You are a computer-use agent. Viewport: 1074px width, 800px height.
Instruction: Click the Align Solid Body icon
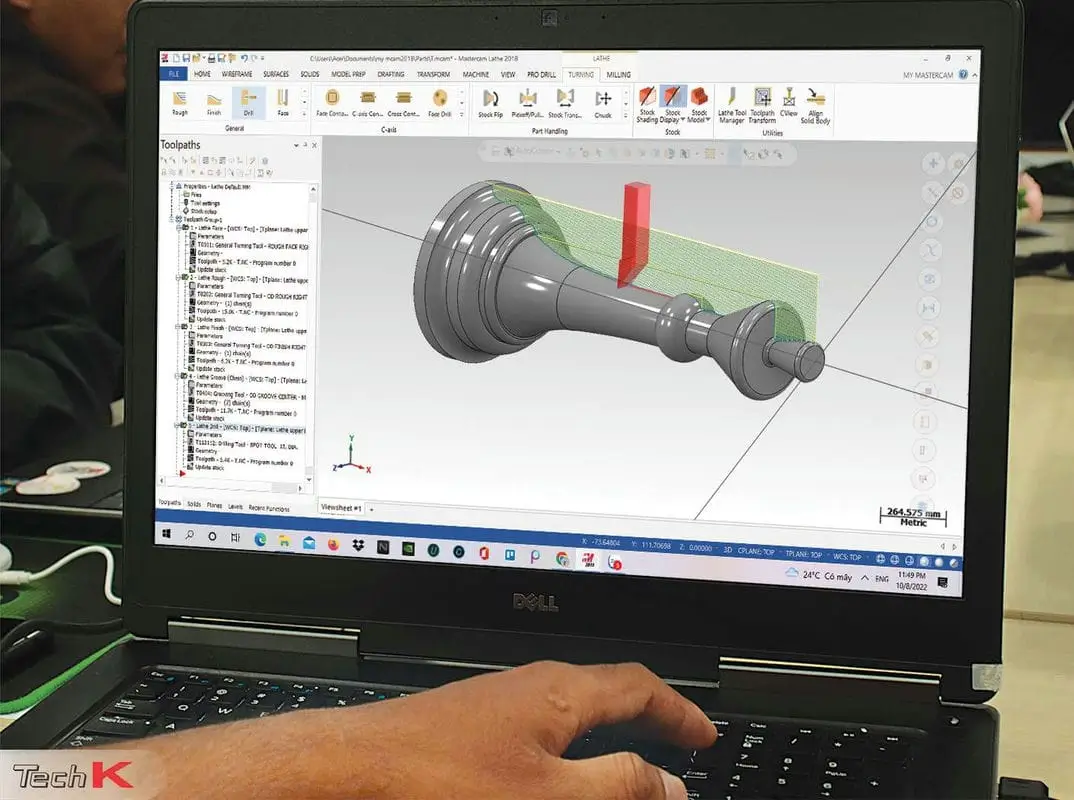pos(815,106)
